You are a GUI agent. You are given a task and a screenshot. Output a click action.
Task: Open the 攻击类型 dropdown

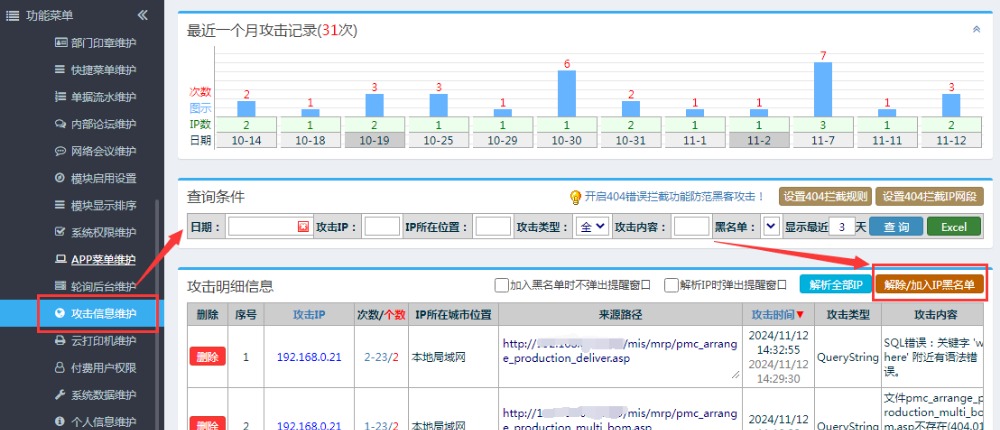click(x=592, y=227)
